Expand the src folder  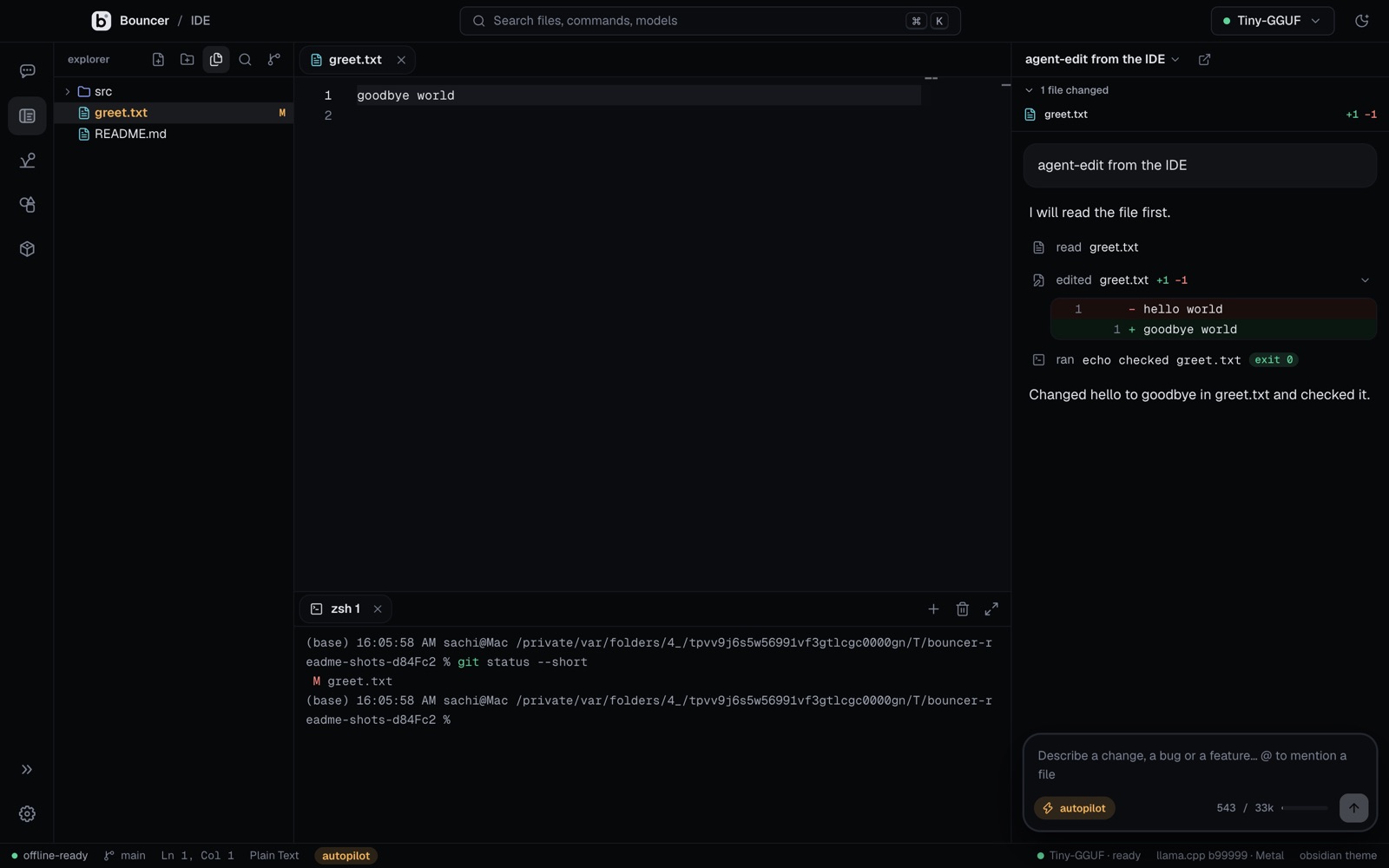click(x=174, y=91)
